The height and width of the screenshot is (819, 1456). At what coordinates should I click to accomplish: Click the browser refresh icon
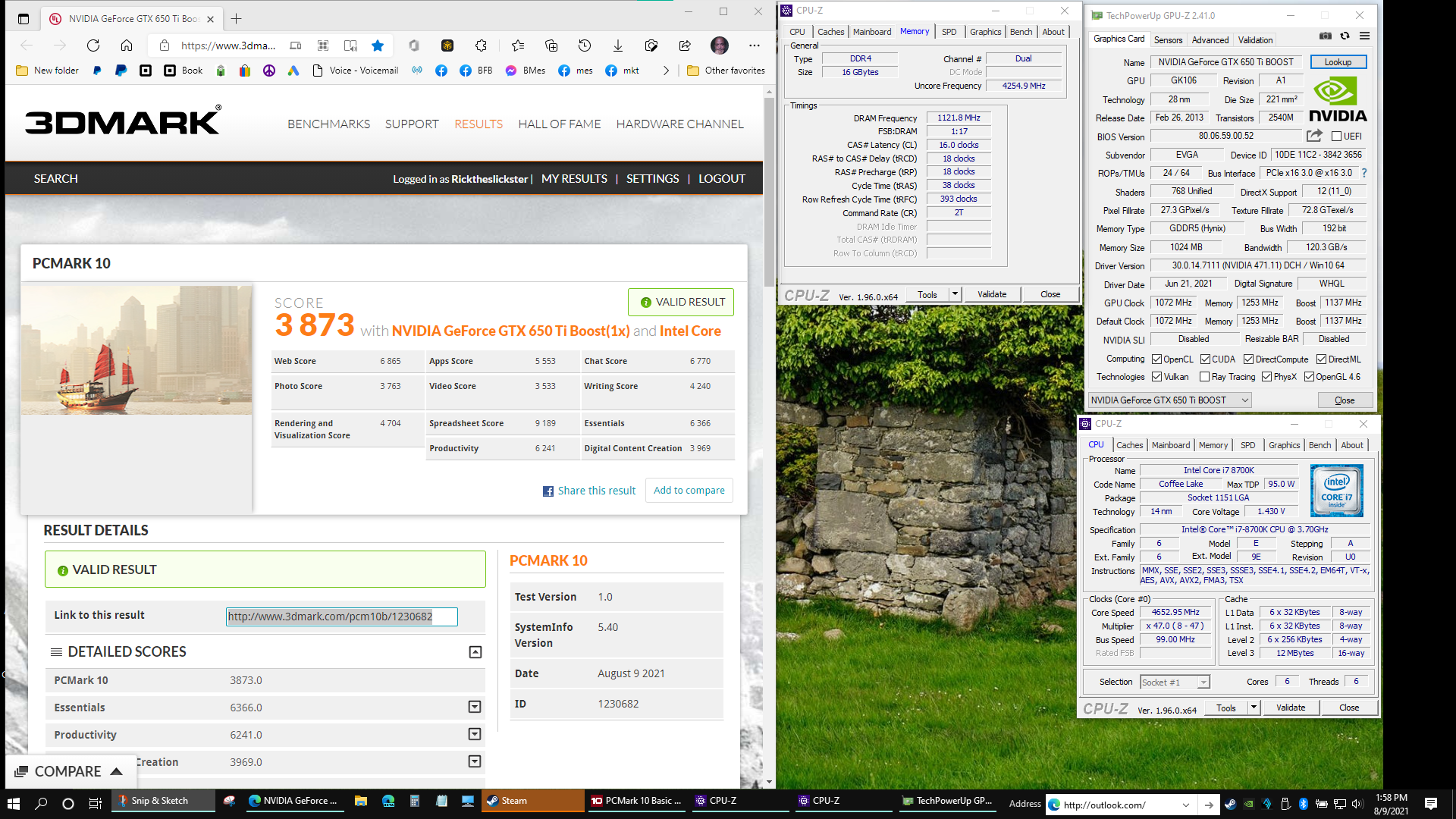coord(93,45)
